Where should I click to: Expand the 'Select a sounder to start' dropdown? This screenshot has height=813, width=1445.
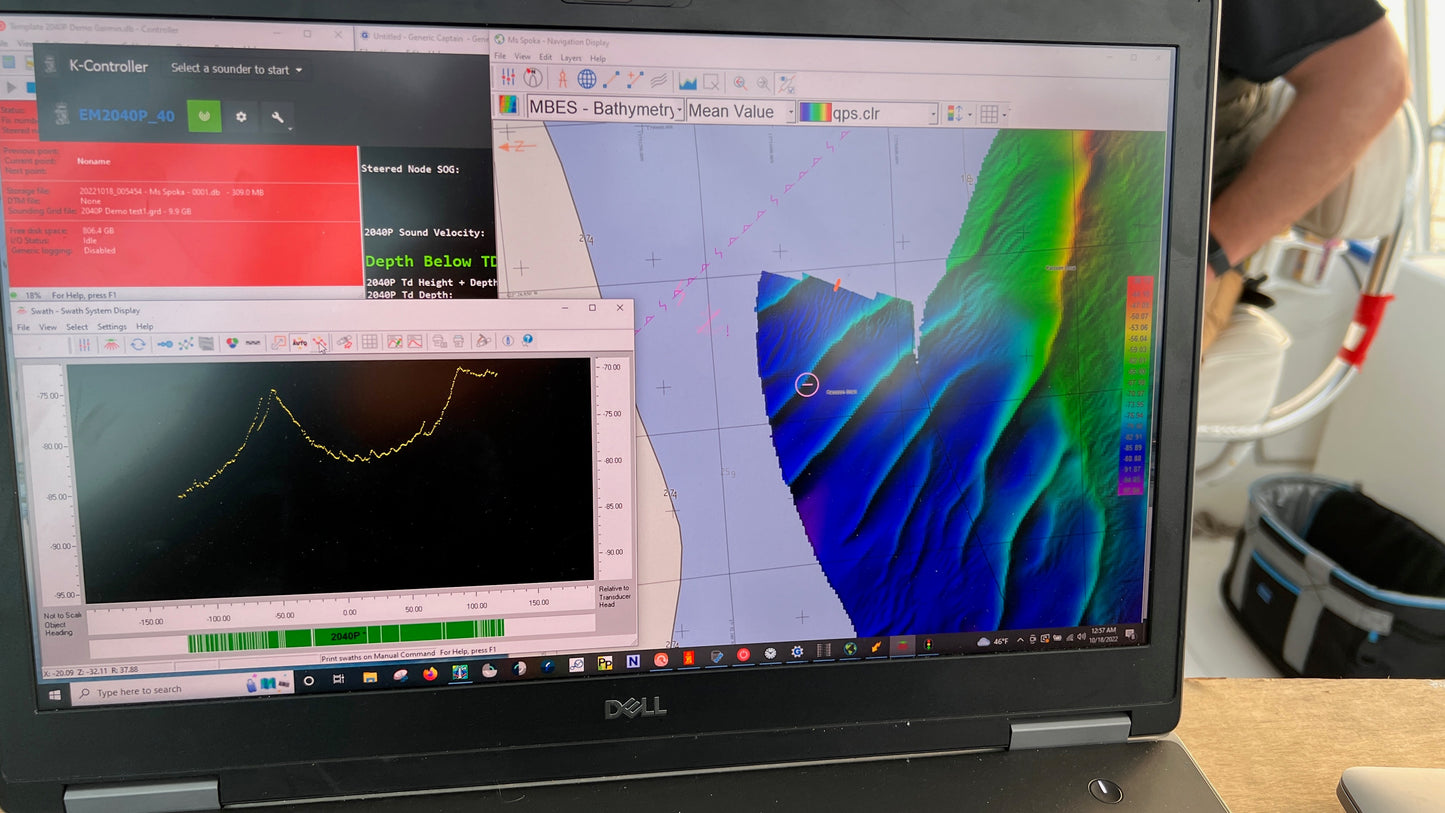point(236,69)
